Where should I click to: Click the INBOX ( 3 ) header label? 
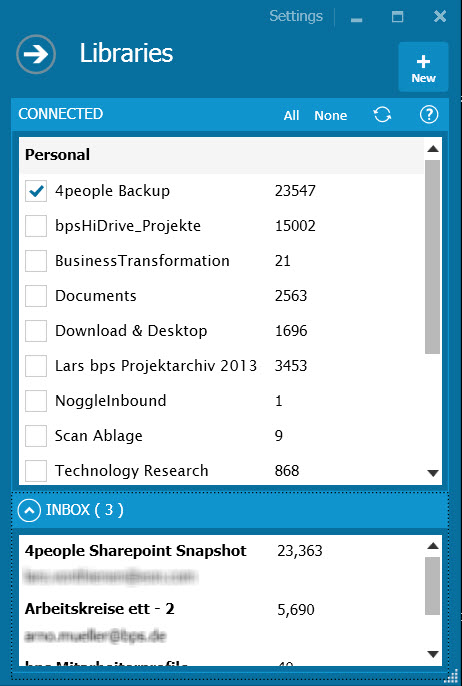[84, 510]
